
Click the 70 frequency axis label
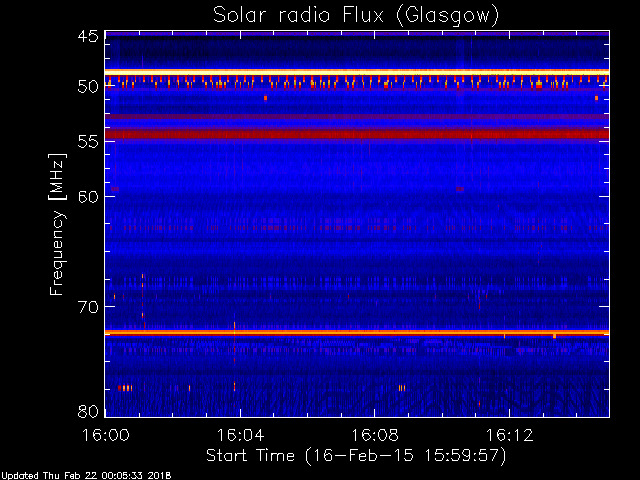[88, 307]
